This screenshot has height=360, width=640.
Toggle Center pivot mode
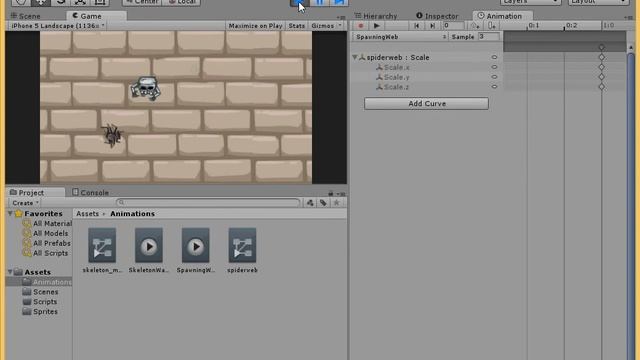(142, 2)
